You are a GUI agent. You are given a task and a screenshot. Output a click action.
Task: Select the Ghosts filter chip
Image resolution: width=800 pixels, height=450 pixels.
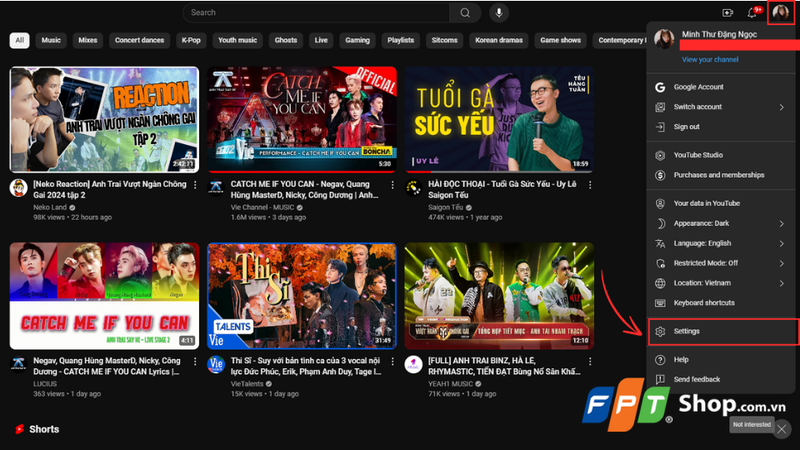286,40
